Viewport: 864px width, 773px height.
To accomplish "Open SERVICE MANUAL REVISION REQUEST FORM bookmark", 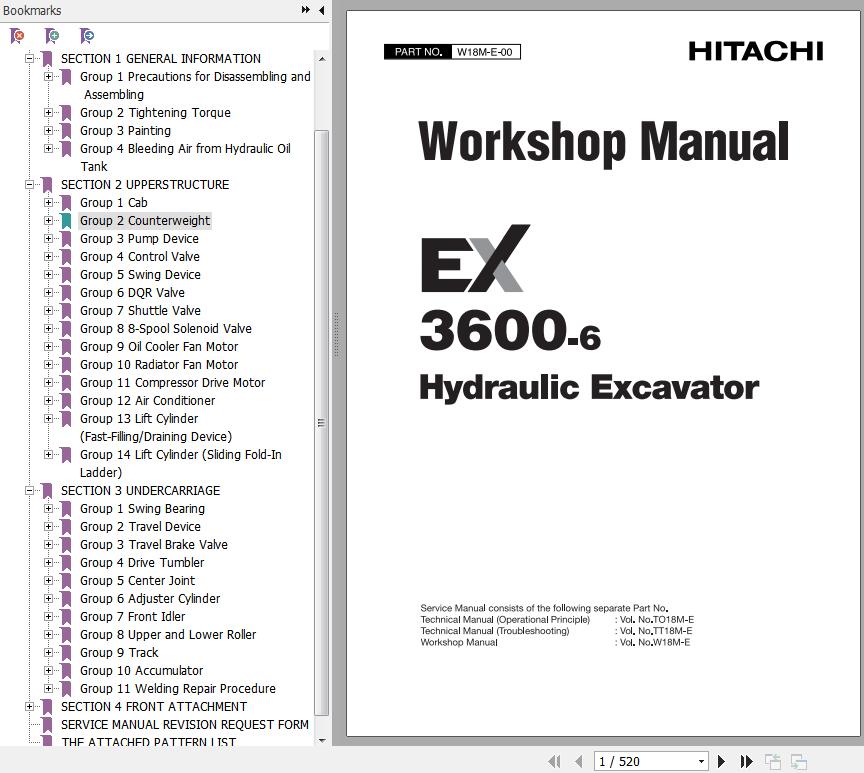I will pos(185,725).
